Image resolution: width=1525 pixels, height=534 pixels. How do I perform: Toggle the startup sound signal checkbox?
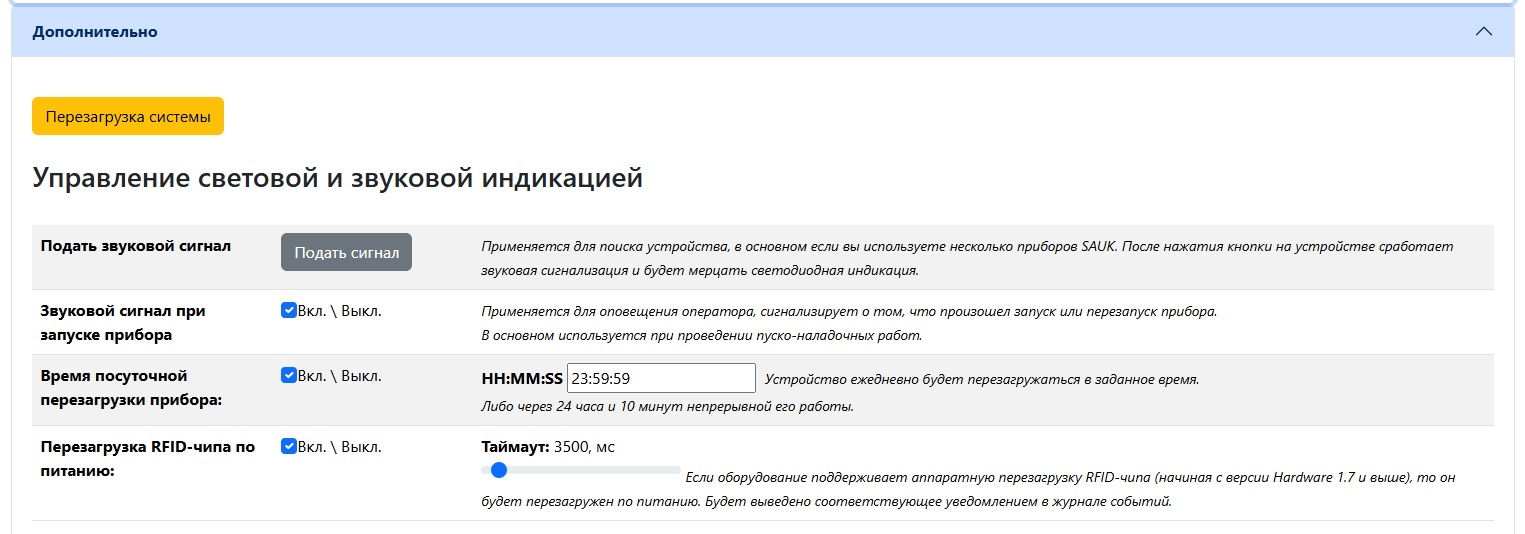pos(289,310)
